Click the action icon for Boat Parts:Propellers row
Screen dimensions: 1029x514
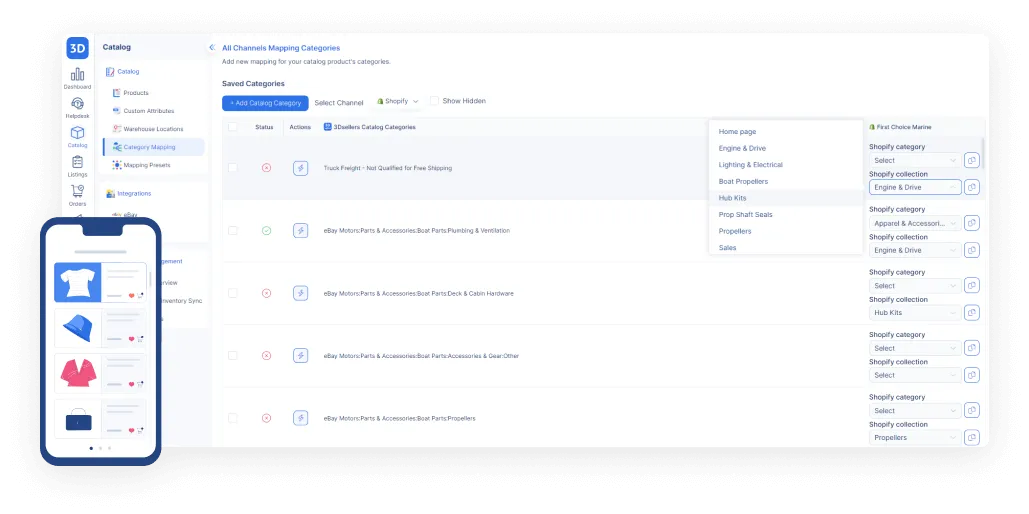(301, 418)
